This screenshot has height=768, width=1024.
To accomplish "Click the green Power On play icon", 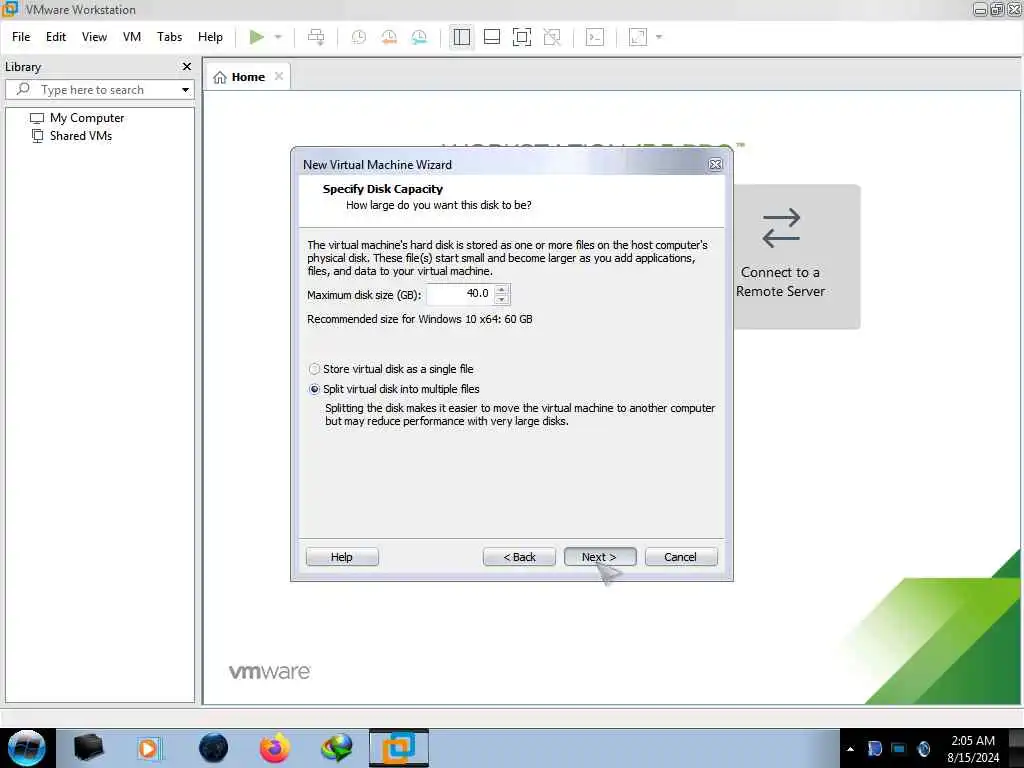I will 257,37.
